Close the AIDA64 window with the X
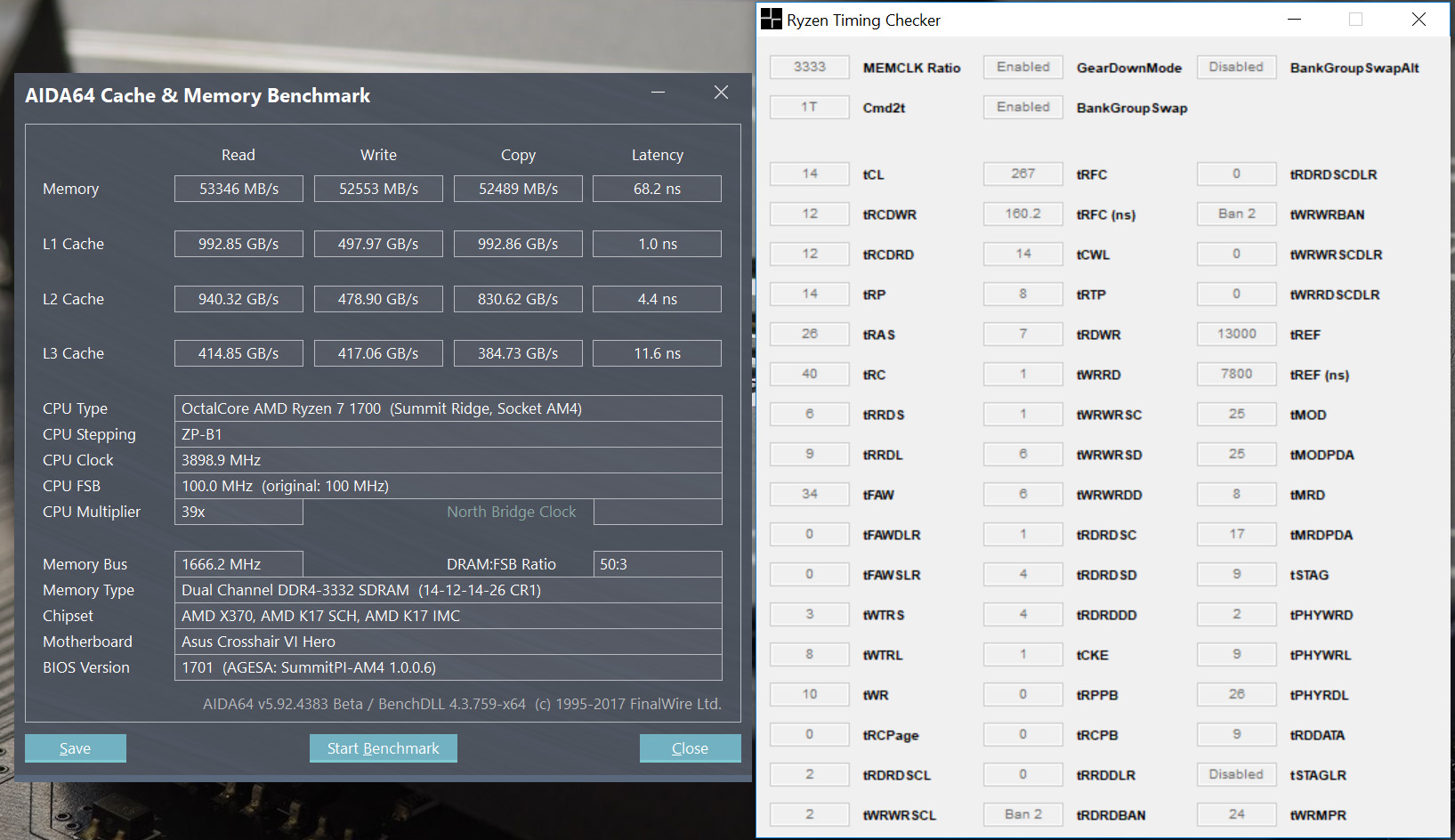Image resolution: width=1455 pixels, height=840 pixels. (721, 93)
